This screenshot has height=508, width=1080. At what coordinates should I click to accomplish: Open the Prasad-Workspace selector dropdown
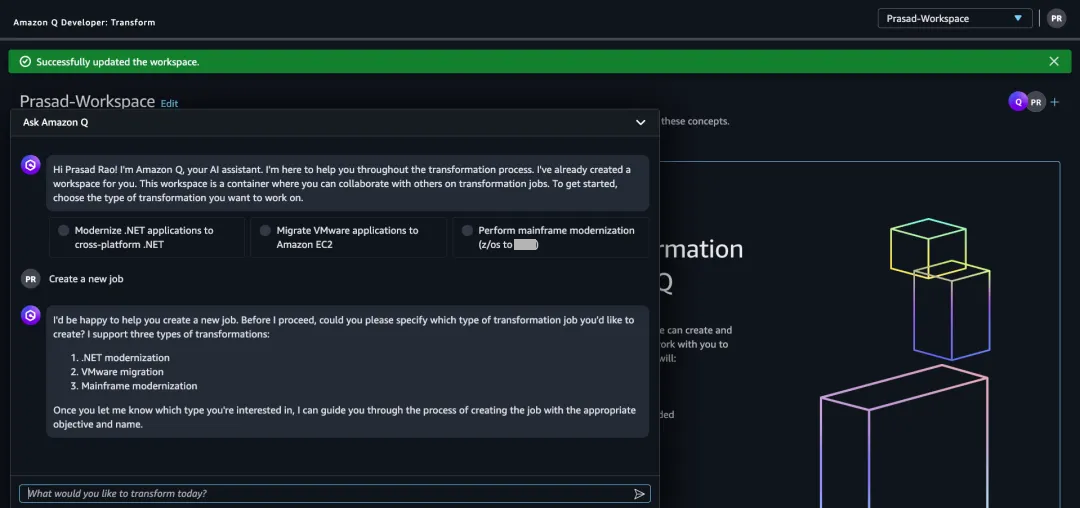[955, 19]
